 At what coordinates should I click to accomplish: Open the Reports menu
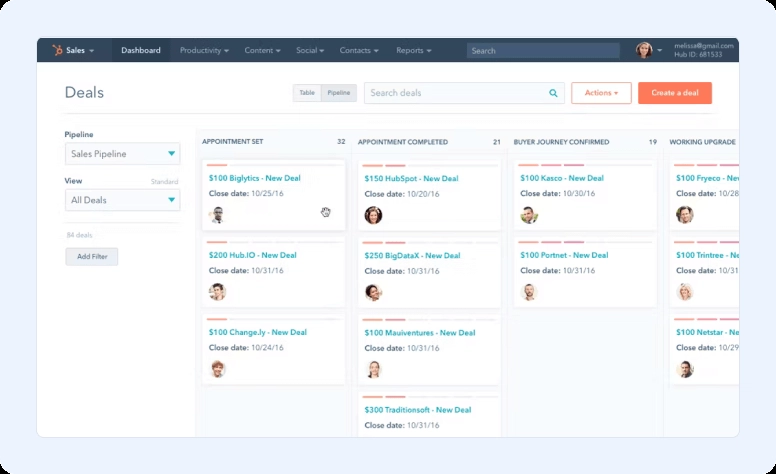tap(413, 50)
